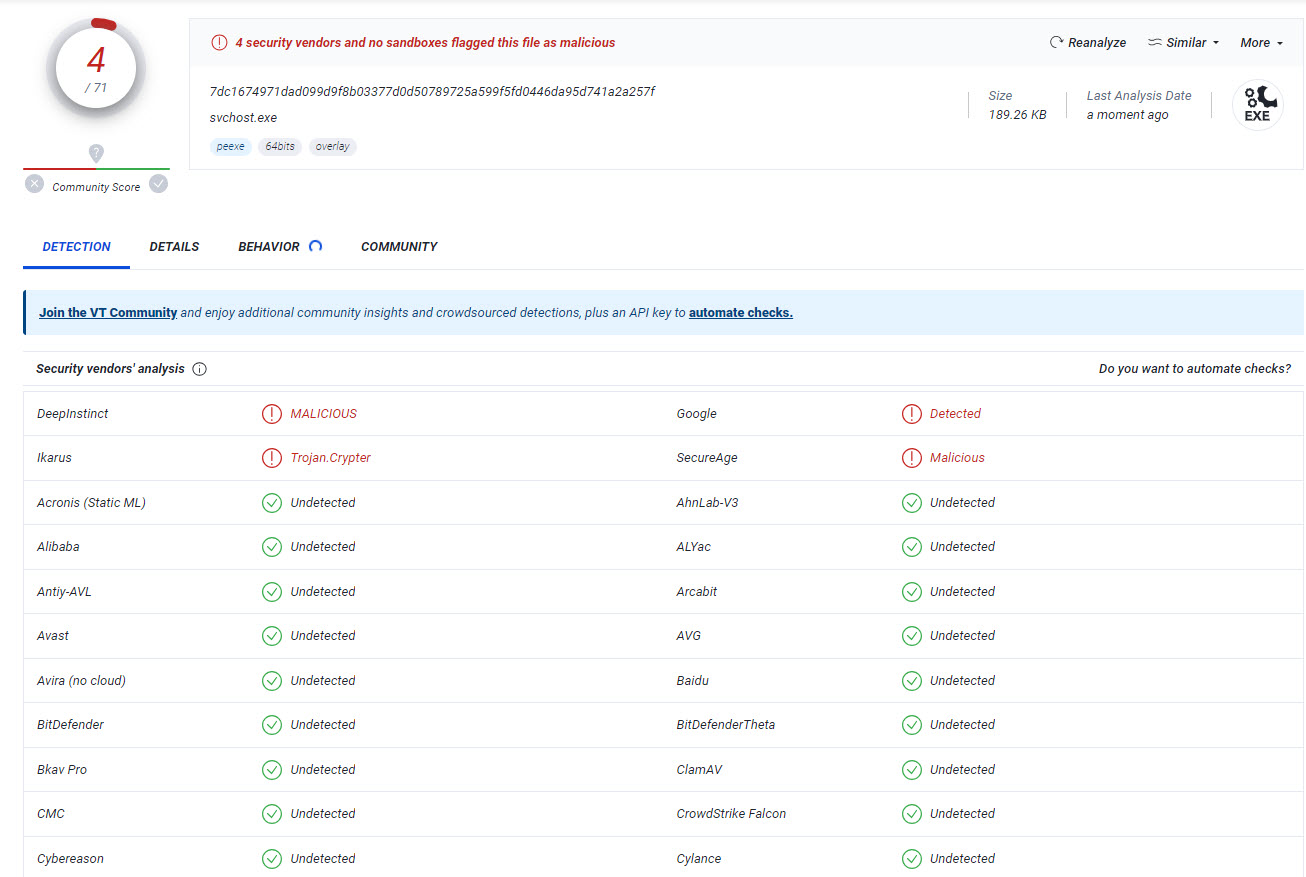This screenshot has height=877, width=1306.
Task: Click the 4 / 71 detection score circle
Action: point(96,70)
